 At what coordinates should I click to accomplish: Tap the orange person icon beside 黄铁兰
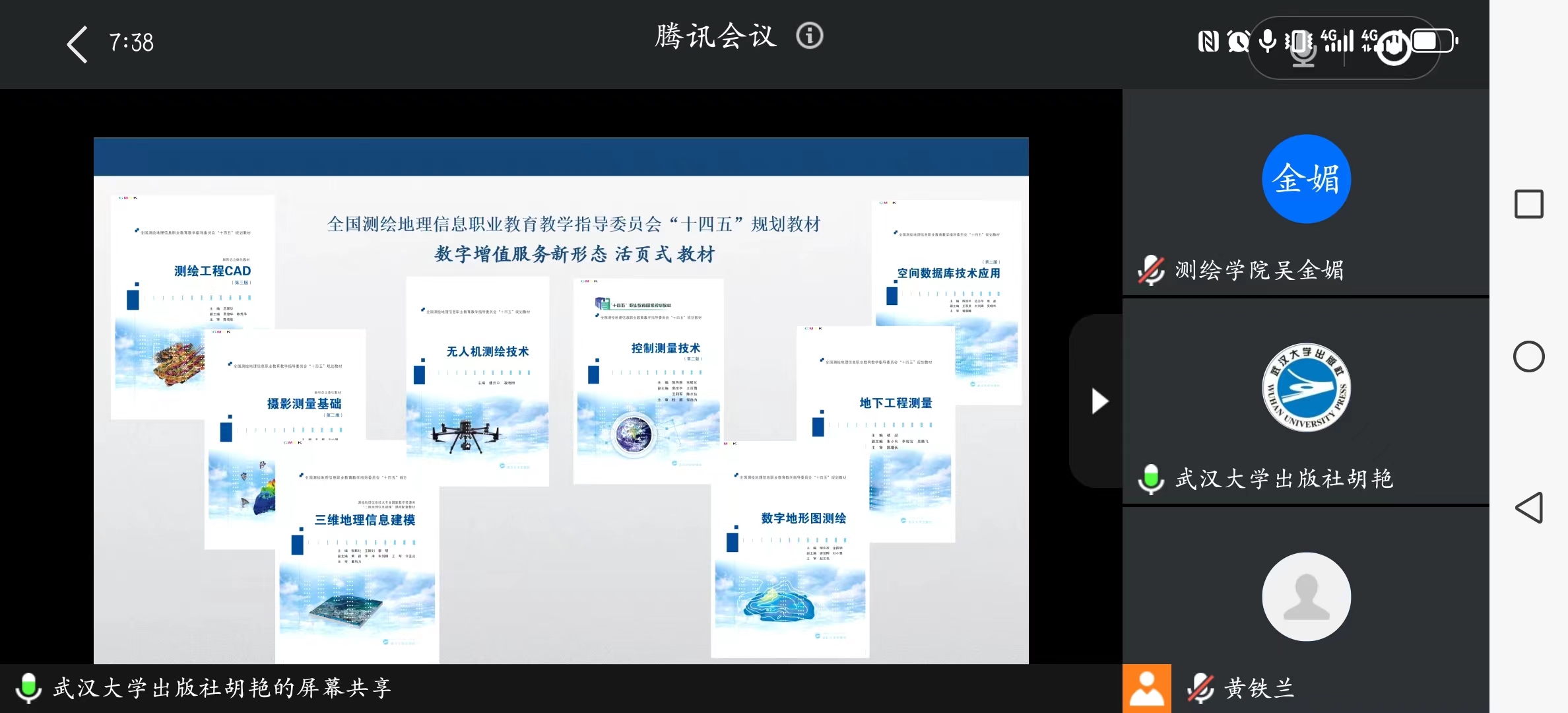(1147, 688)
